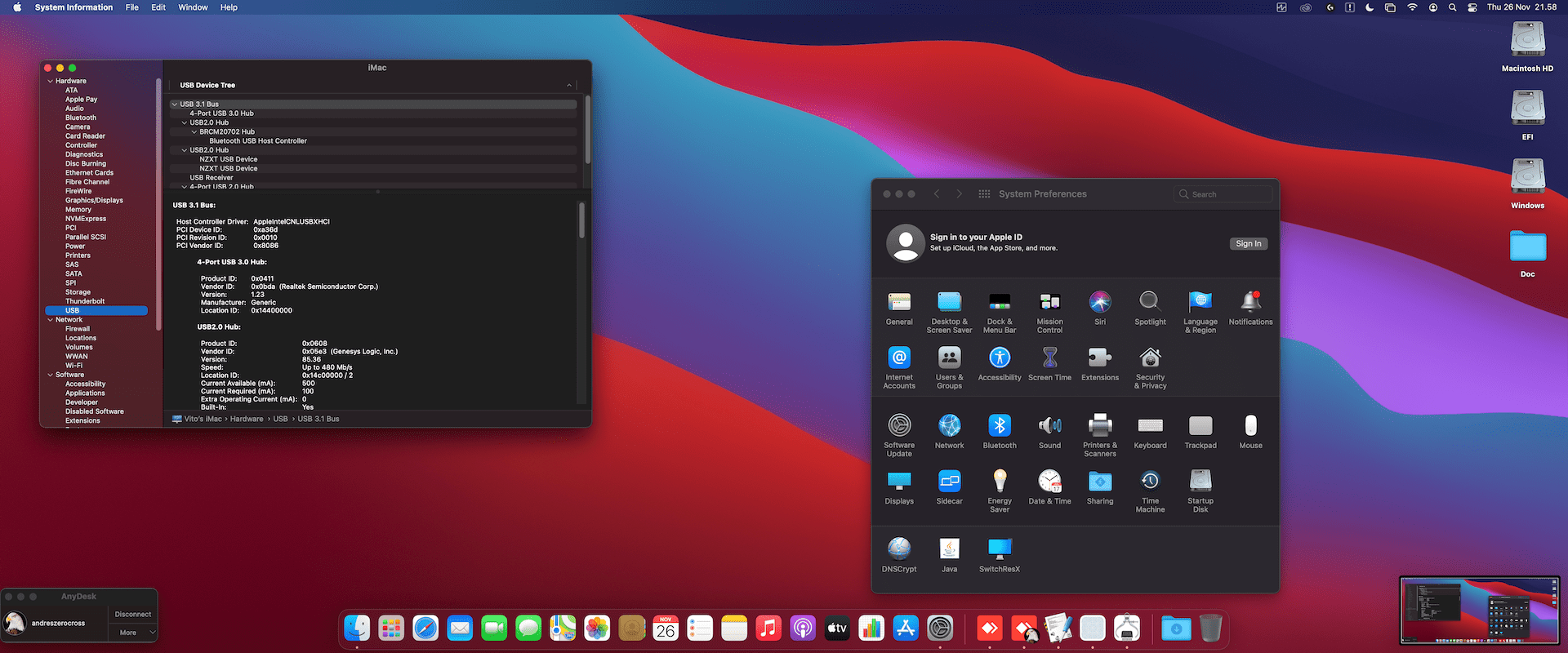Screen dimensions: 1568x653
Task: Open the Security & Privacy pane
Action: tap(1150, 358)
